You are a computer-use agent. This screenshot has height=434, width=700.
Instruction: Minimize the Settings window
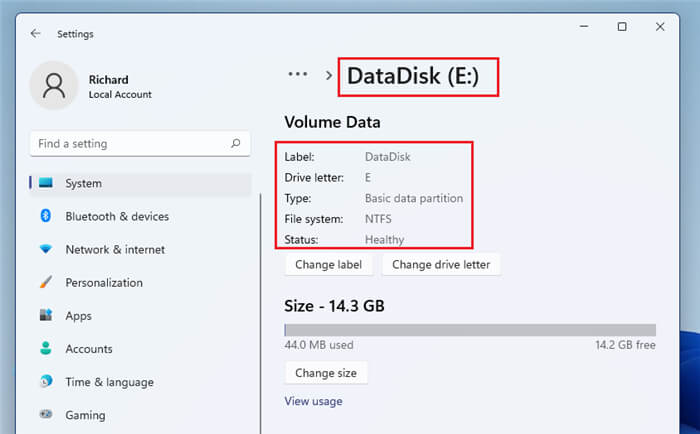tap(583, 26)
